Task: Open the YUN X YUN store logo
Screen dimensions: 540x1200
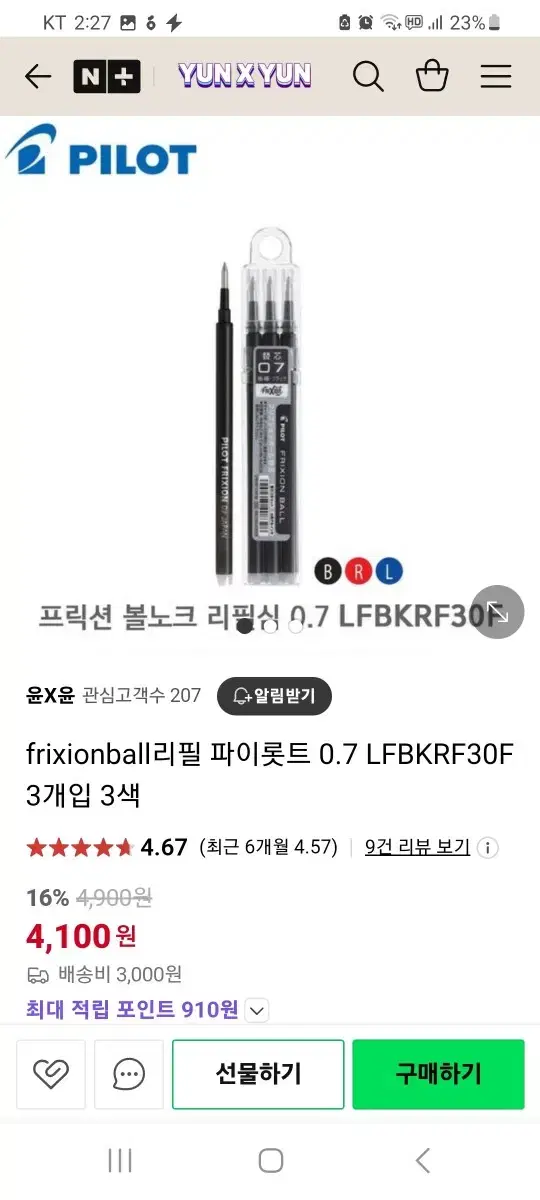Action: (x=245, y=76)
